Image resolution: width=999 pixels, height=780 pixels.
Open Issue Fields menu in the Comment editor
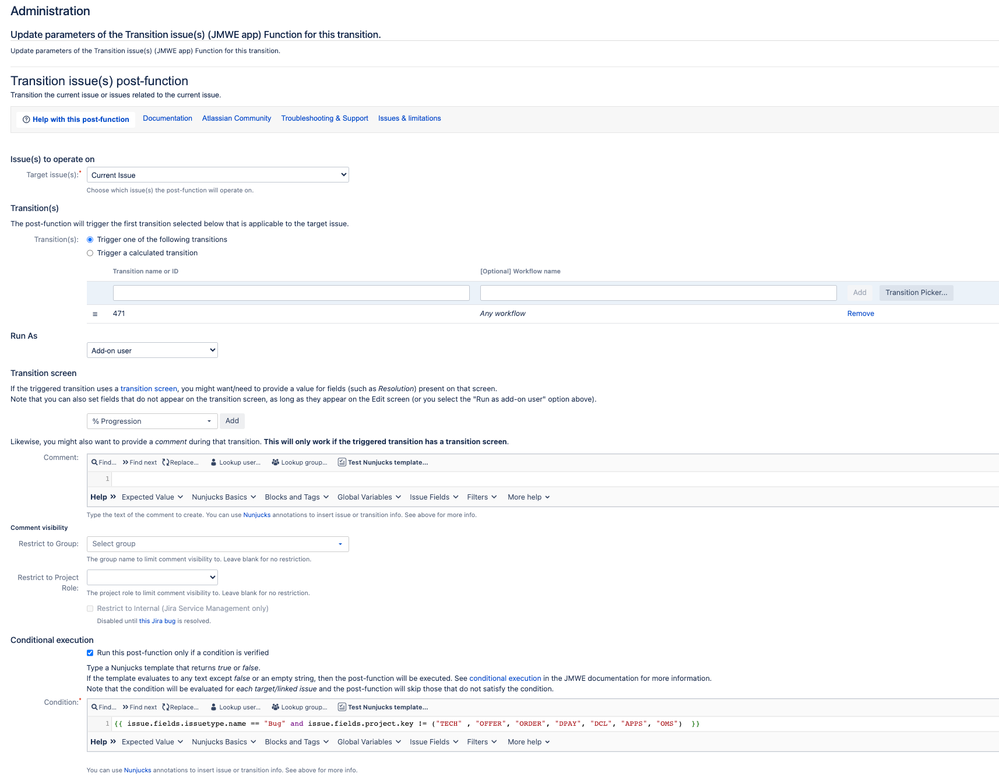[434, 497]
